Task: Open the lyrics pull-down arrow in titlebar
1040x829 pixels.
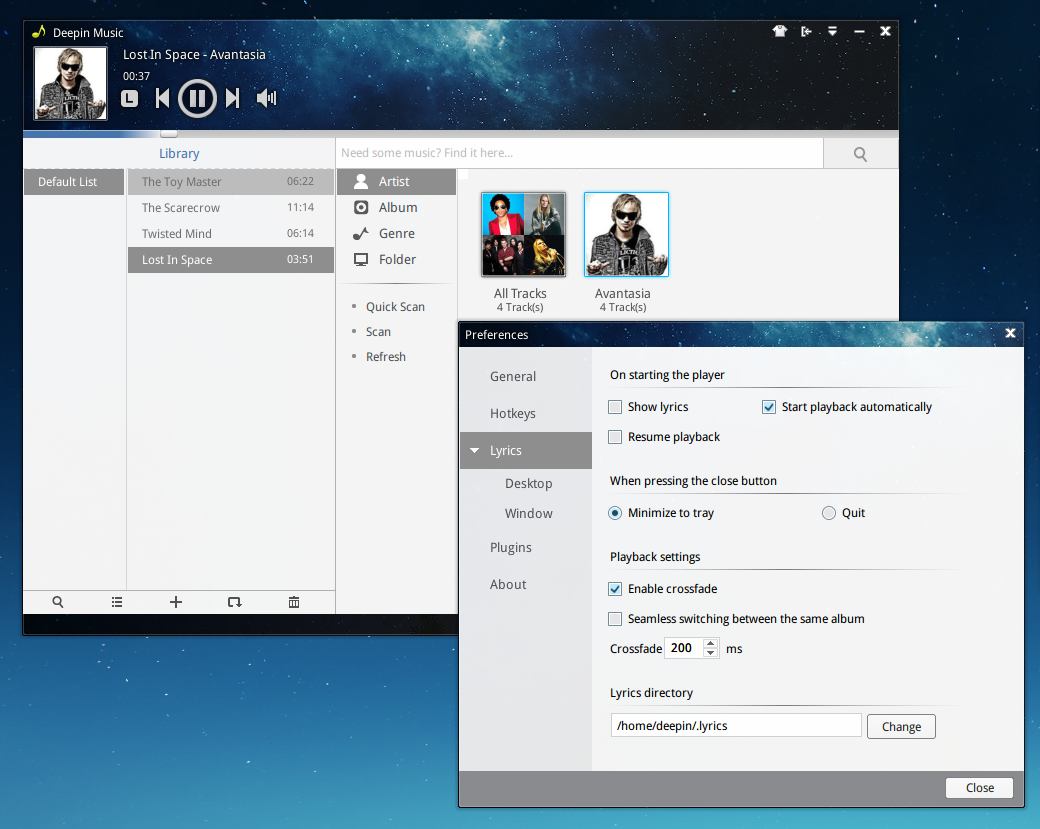Action: tap(832, 31)
